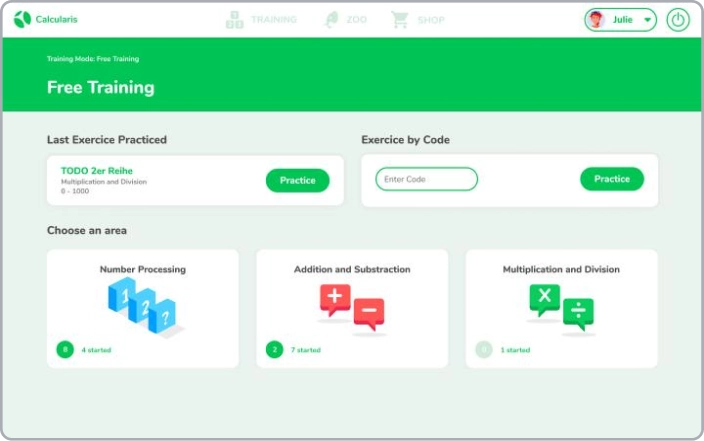
Task: Select the red plus minus icon
Action: (351, 307)
